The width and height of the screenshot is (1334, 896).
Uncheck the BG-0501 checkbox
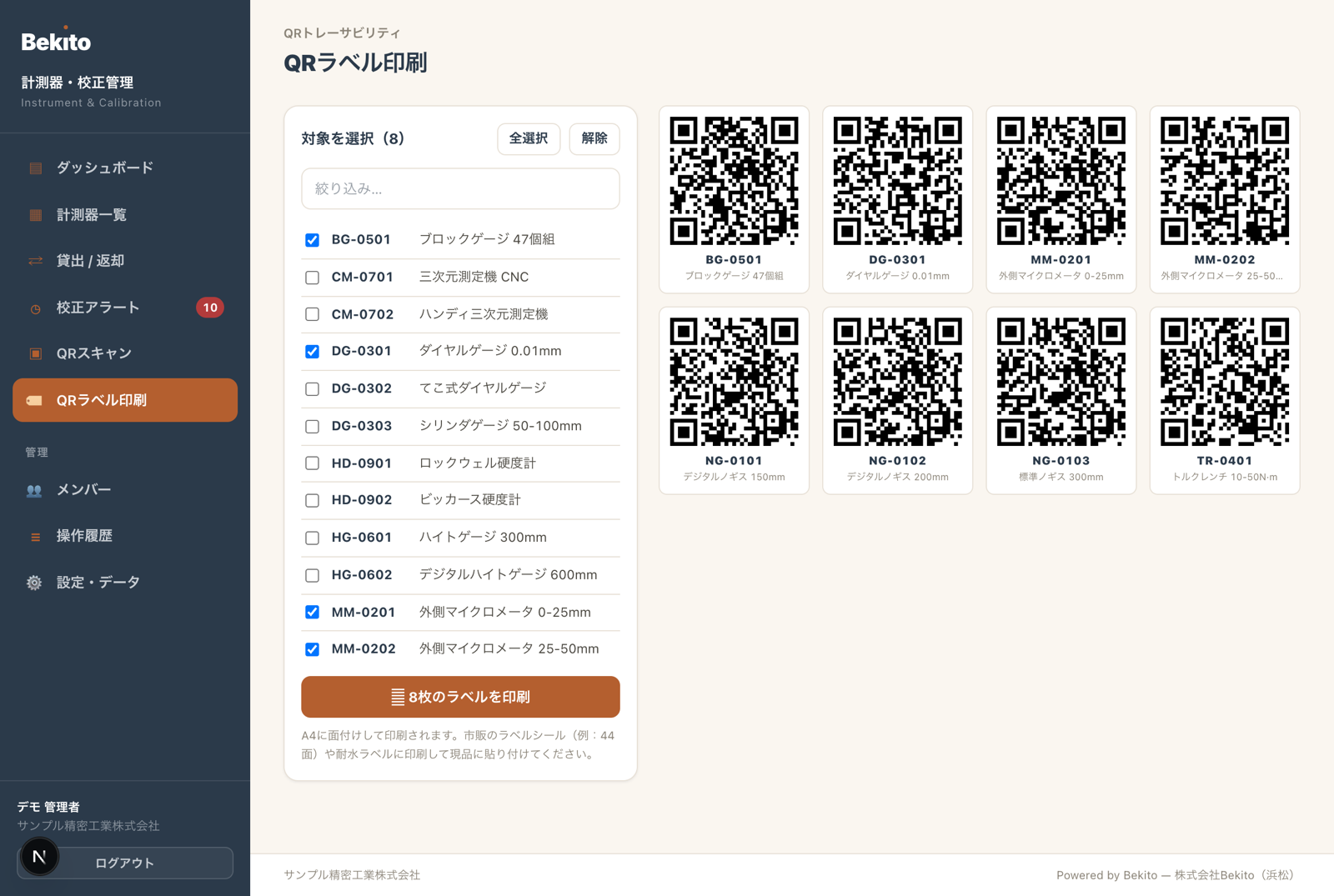click(312, 240)
